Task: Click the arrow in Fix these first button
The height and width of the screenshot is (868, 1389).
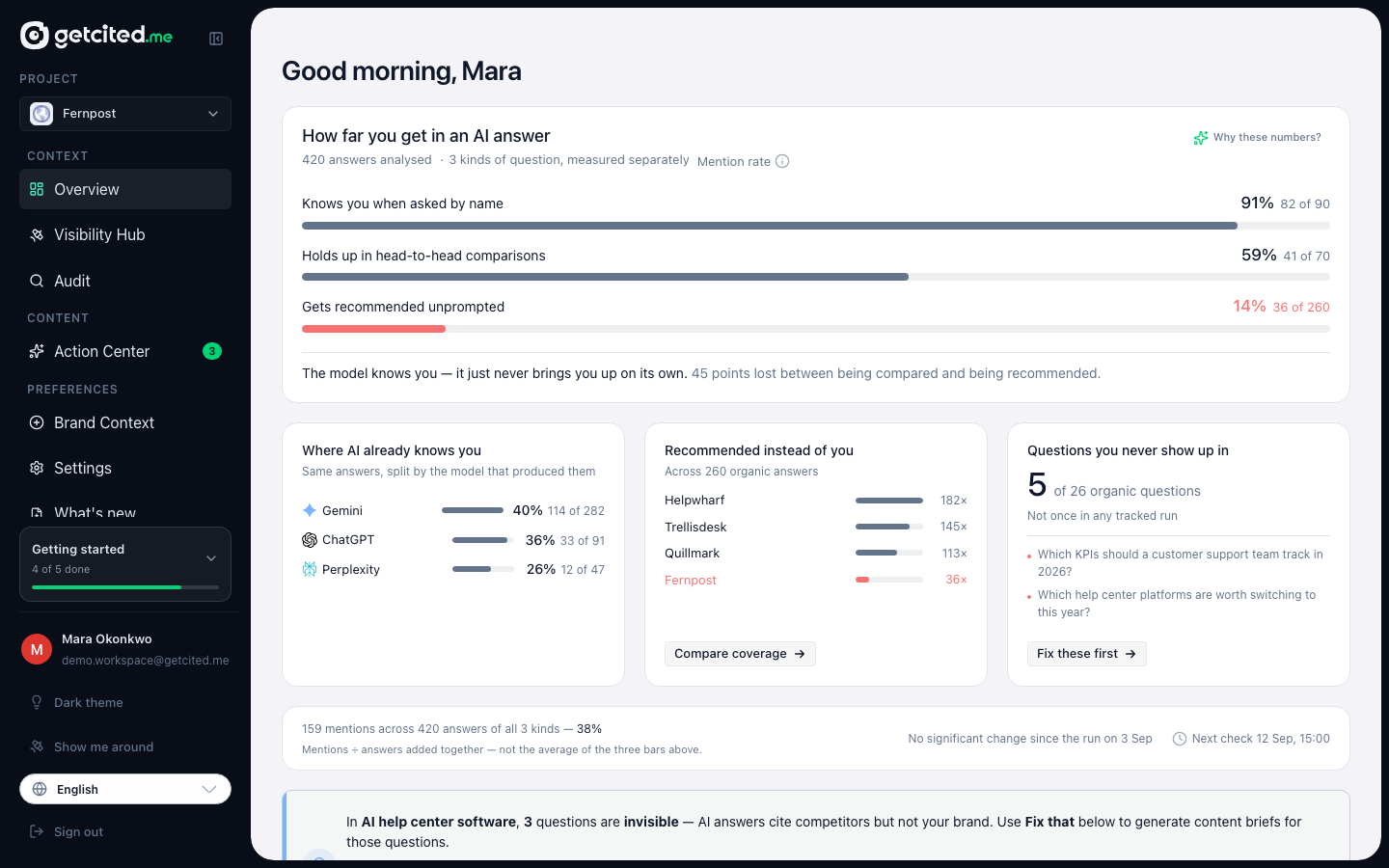Action: tap(1130, 654)
